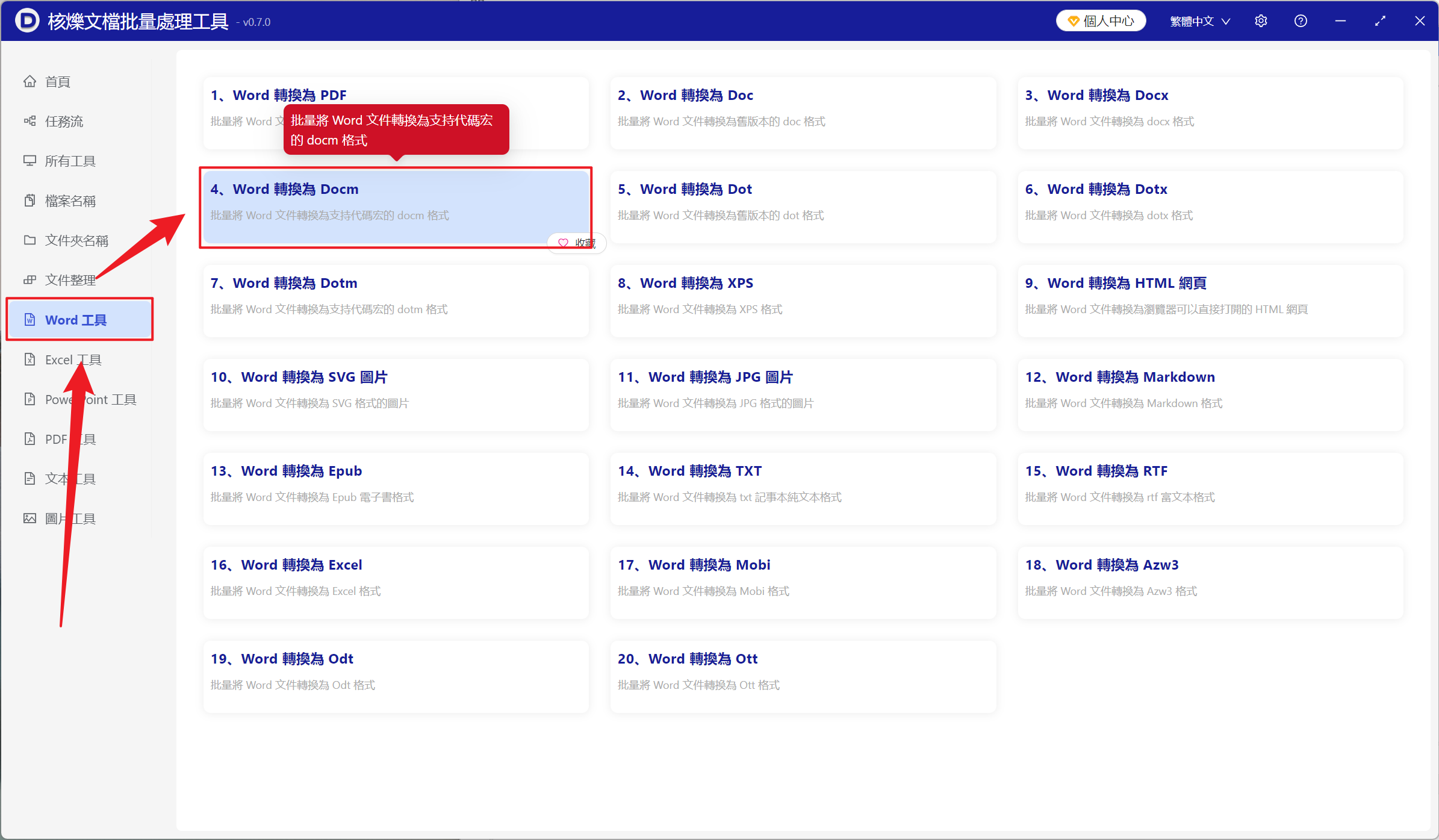Open Word 轉換為 Doc tool
This screenshot has width=1439, height=840.
[803, 113]
